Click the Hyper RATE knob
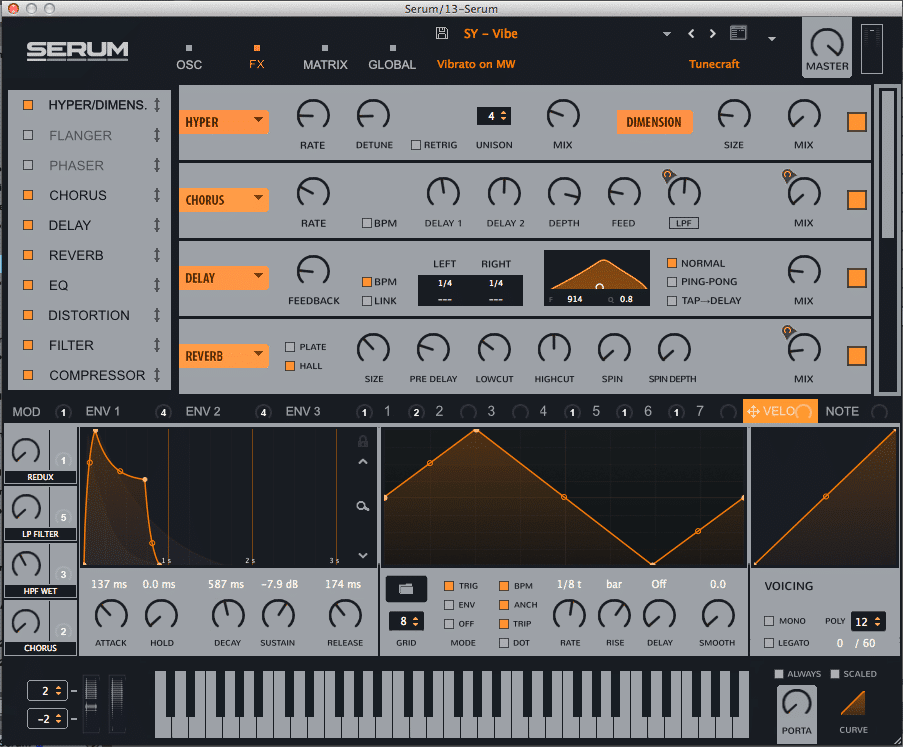 pos(313,115)
